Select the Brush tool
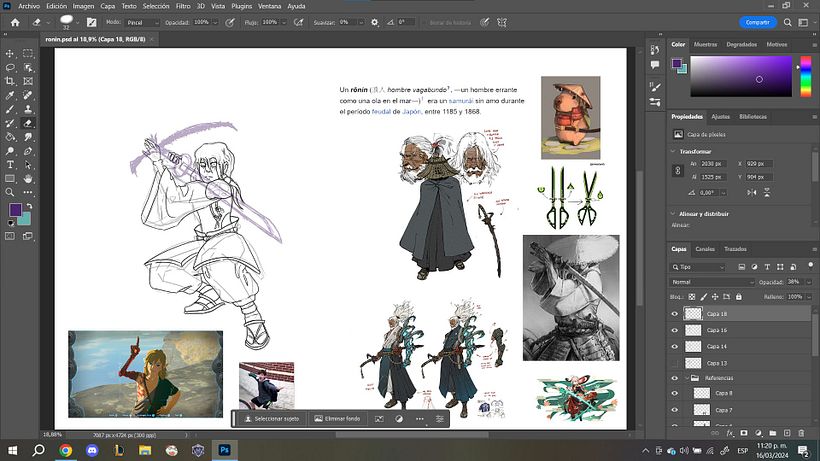The height and width of the screenshot is (461, 820). click(10, 109)
